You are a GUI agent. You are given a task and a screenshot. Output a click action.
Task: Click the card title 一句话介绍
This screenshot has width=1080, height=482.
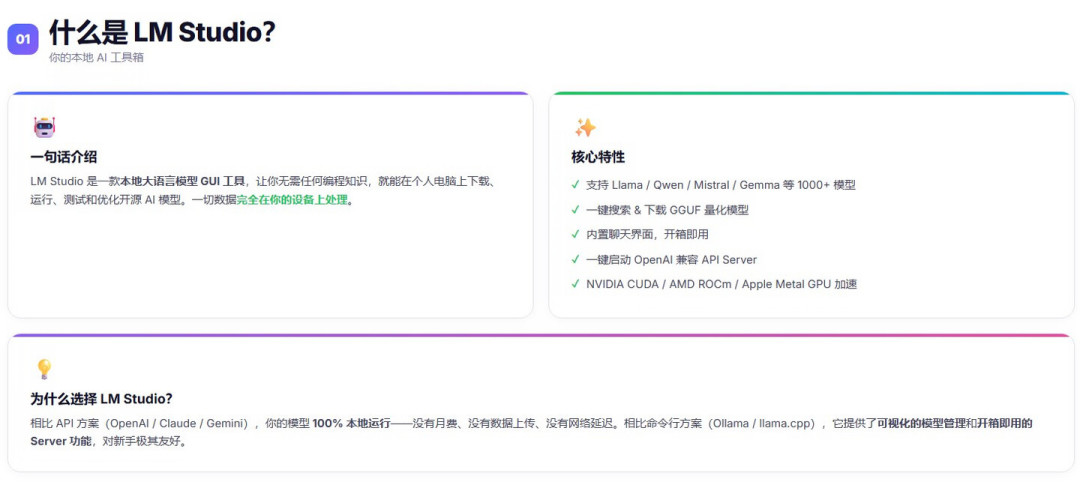tap(63, 157)
